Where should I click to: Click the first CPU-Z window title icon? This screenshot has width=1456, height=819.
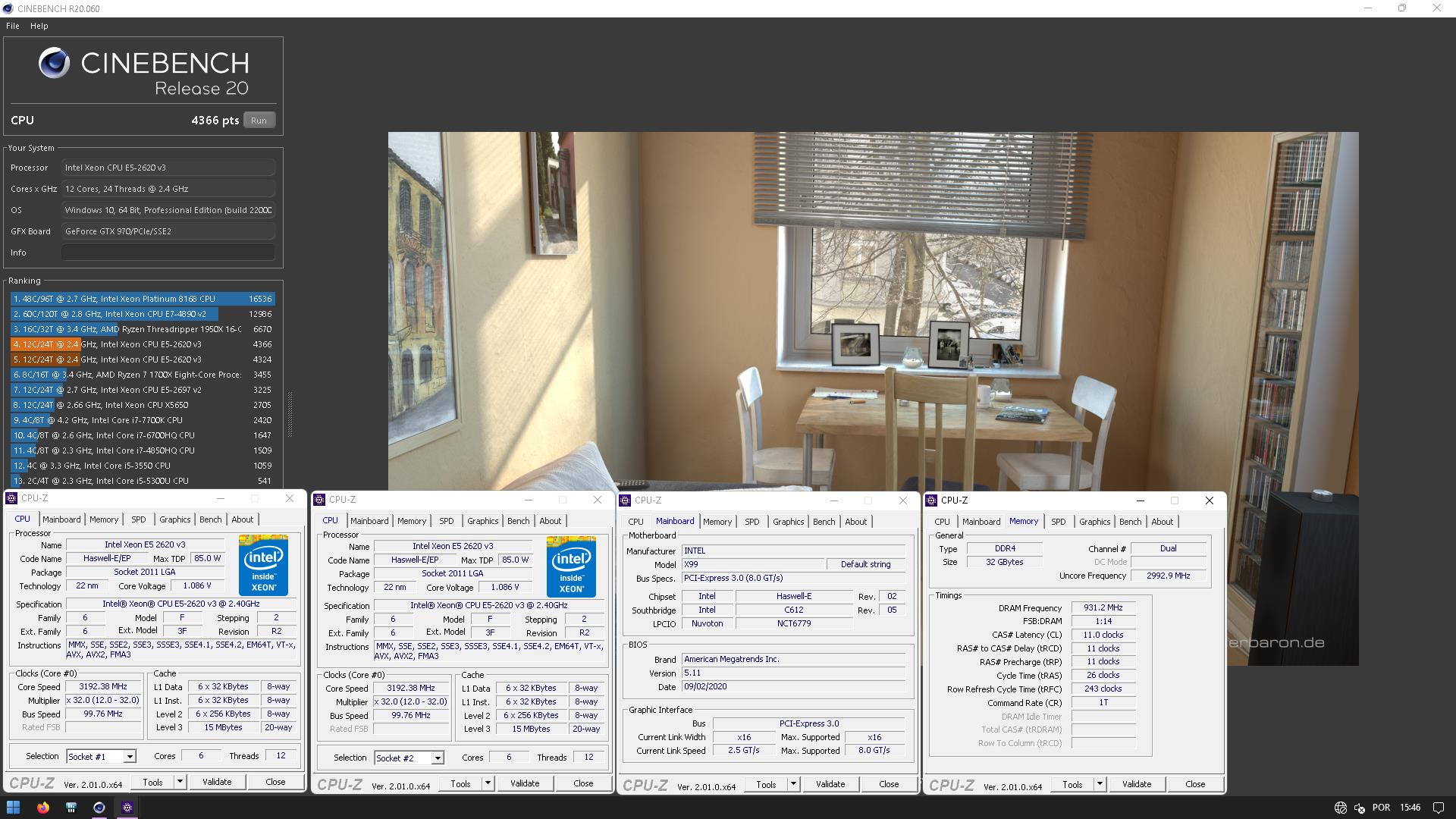[x=11, y=498]
